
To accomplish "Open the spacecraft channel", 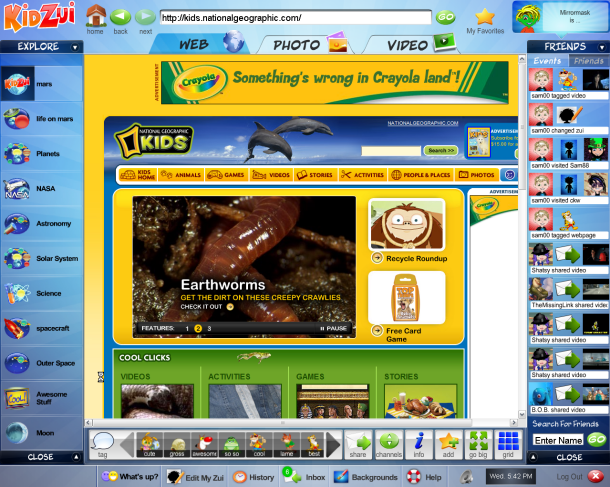I will point(42,328).
